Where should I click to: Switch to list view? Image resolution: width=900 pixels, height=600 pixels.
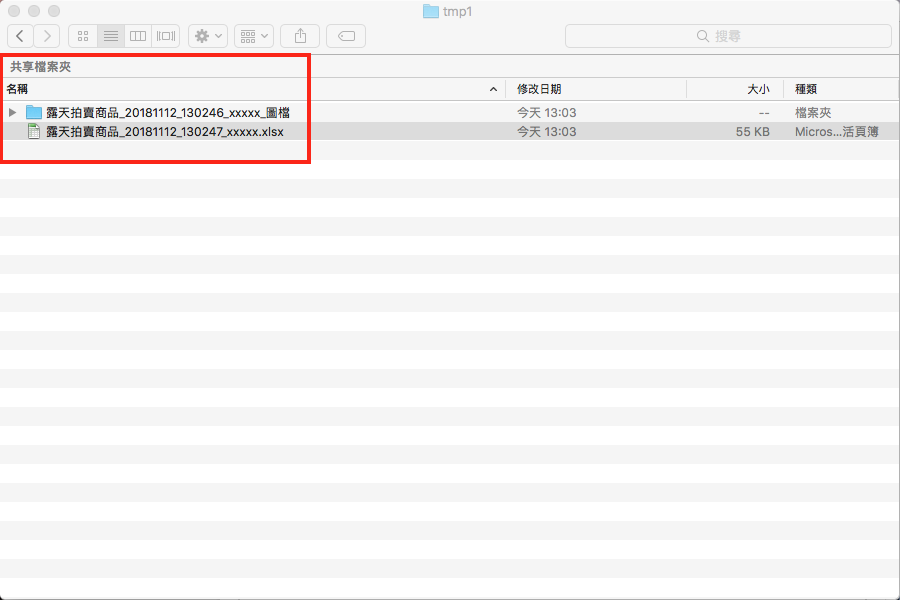pos(111,36)
